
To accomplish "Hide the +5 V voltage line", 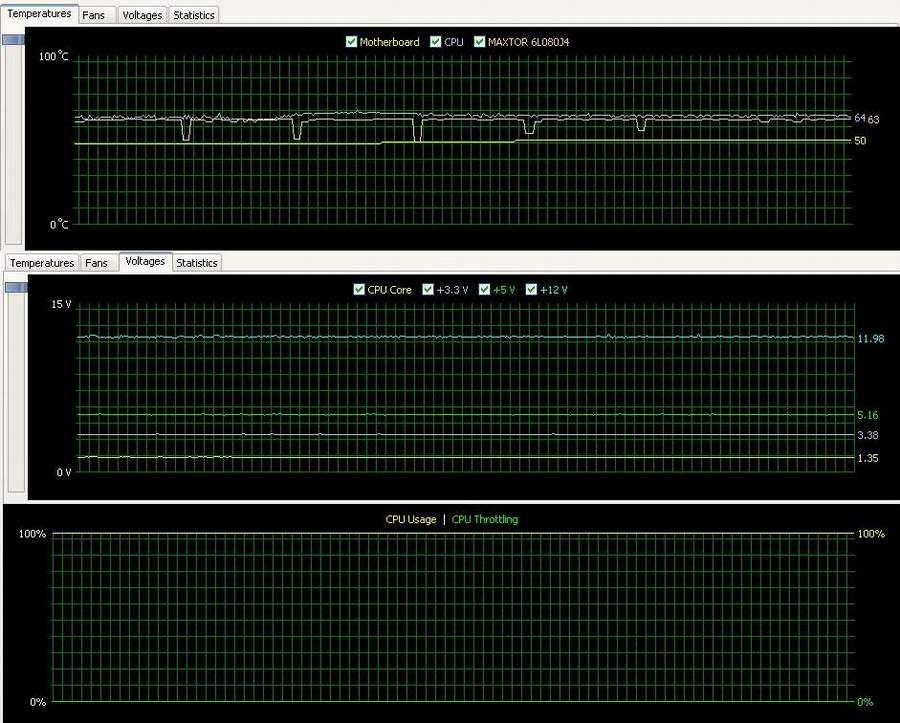I will [x=485, y=290].
